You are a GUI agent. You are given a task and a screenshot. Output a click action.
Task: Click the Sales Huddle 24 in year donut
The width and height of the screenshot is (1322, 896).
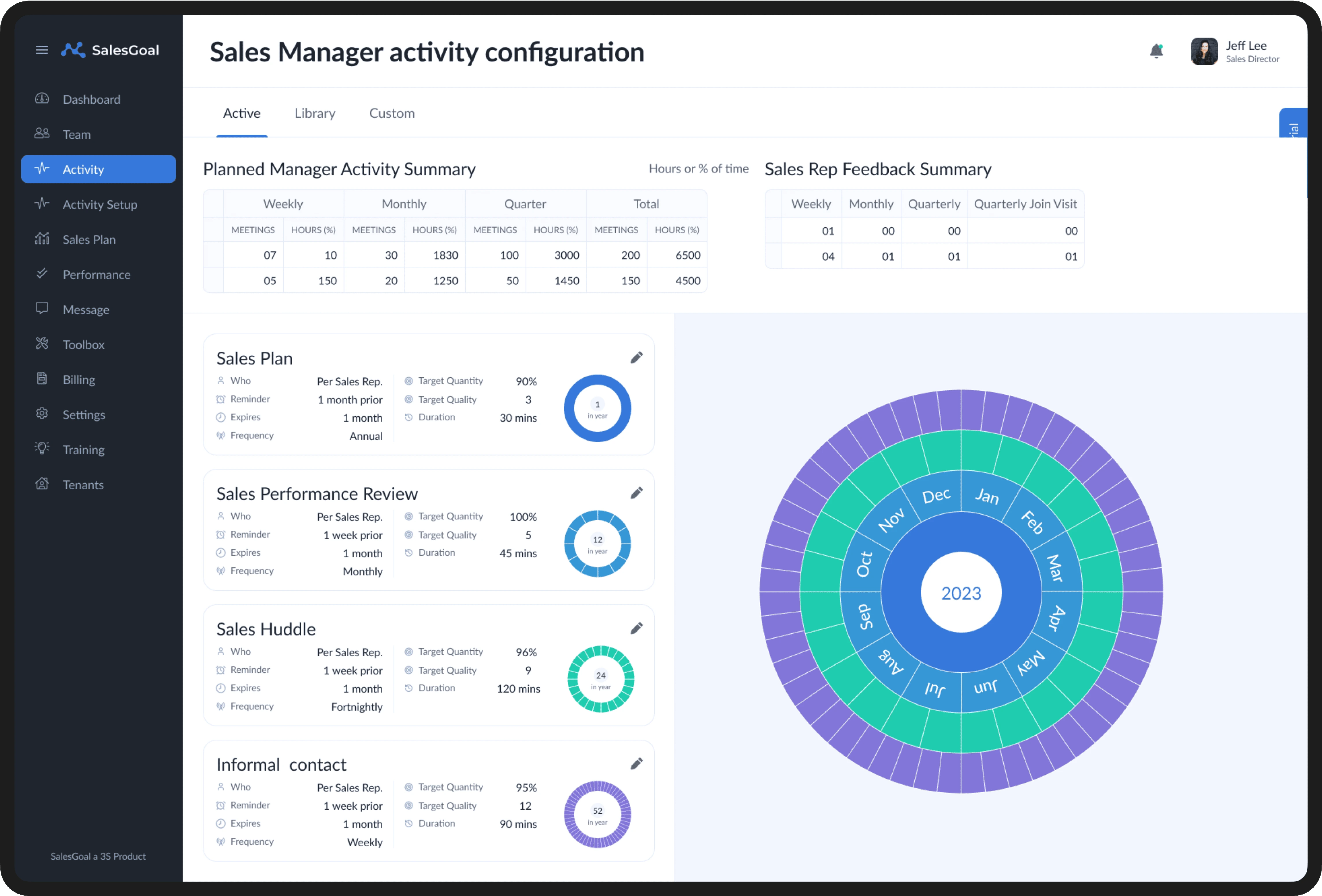pos(601,679)
